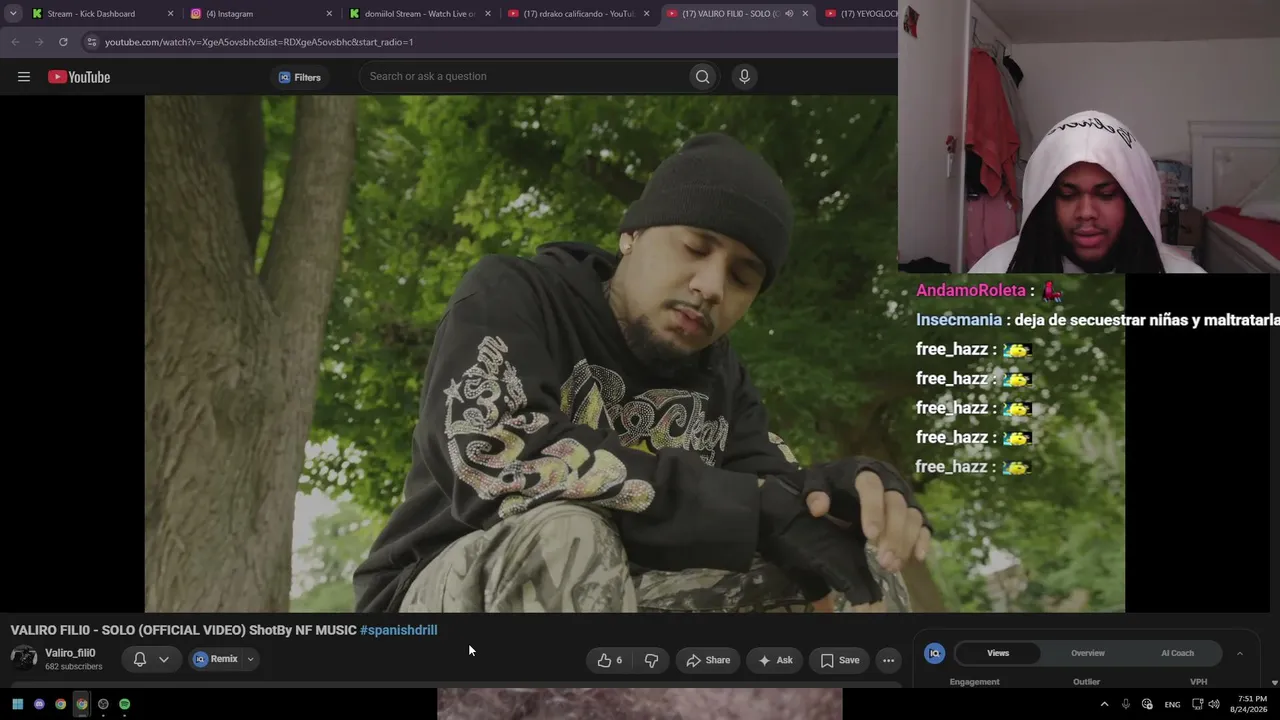View site information icon in address bar
This screenshot has height=720, width=1280.
pyautogui.click(x=92, y=42)
